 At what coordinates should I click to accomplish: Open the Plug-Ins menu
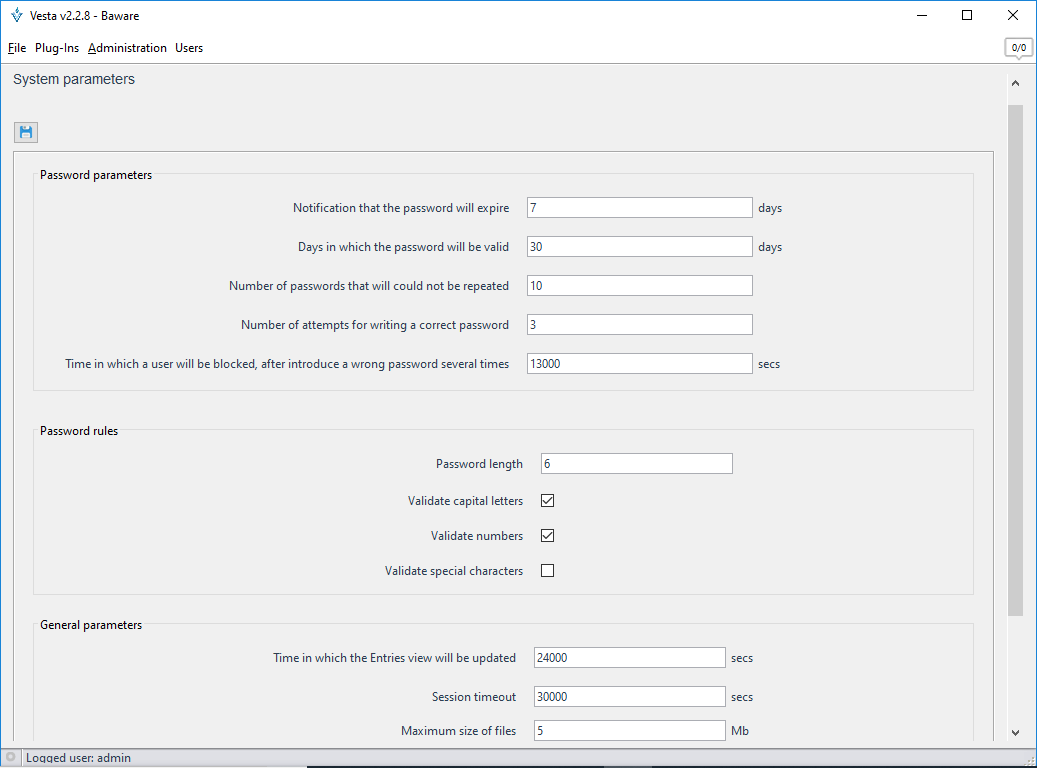point(57,48)
